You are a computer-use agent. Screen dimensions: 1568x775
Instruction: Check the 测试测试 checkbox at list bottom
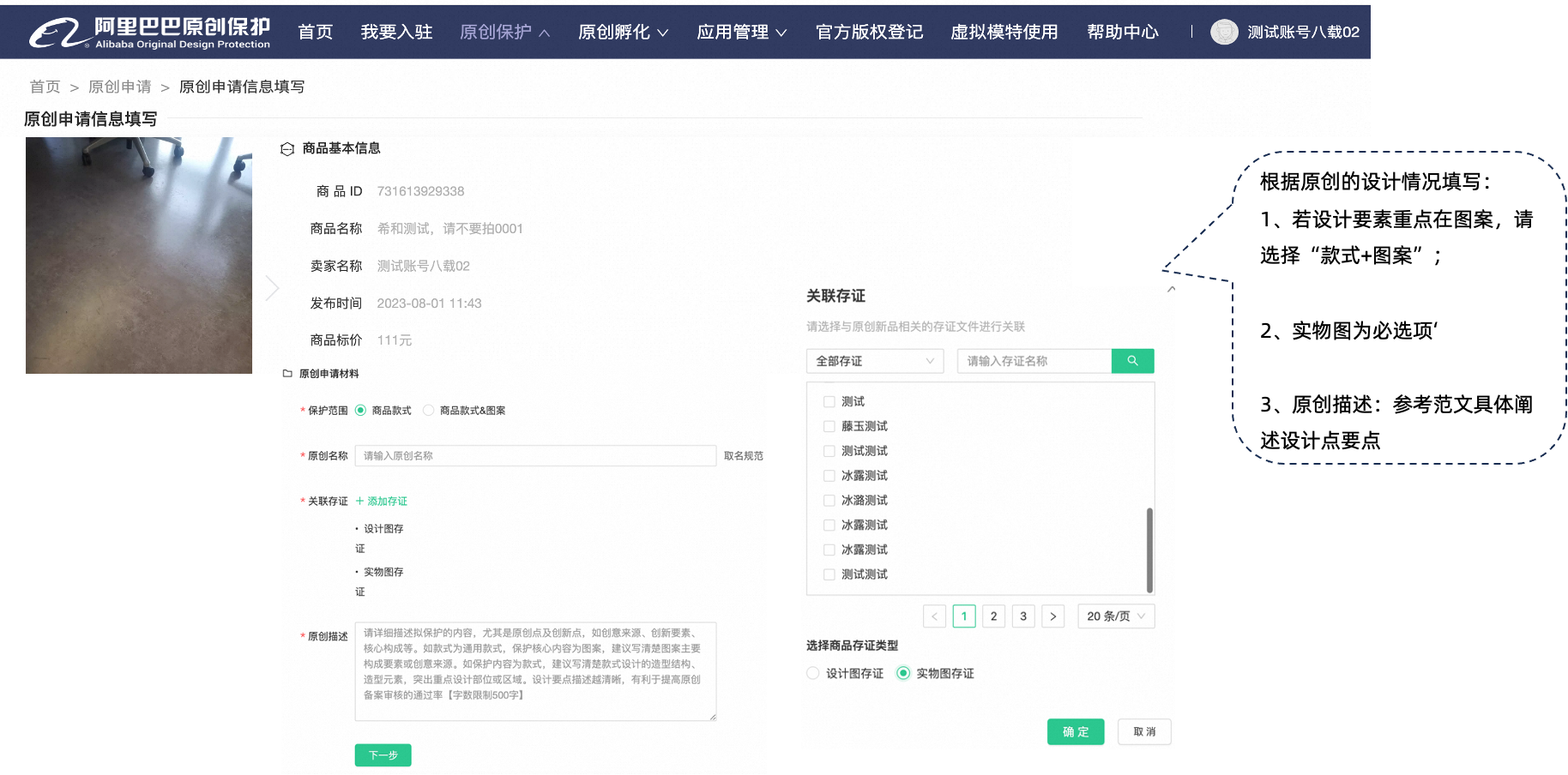pyautogui.click(x=829, y=575)
